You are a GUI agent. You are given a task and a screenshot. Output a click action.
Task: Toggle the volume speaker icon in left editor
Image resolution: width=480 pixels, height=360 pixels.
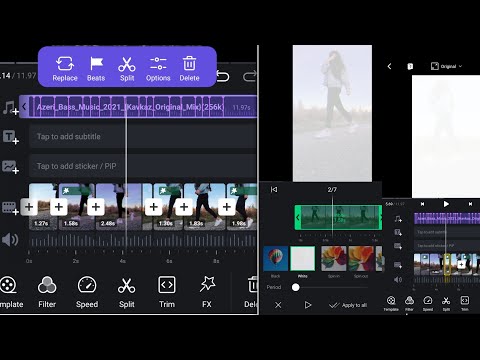[10, 240]
